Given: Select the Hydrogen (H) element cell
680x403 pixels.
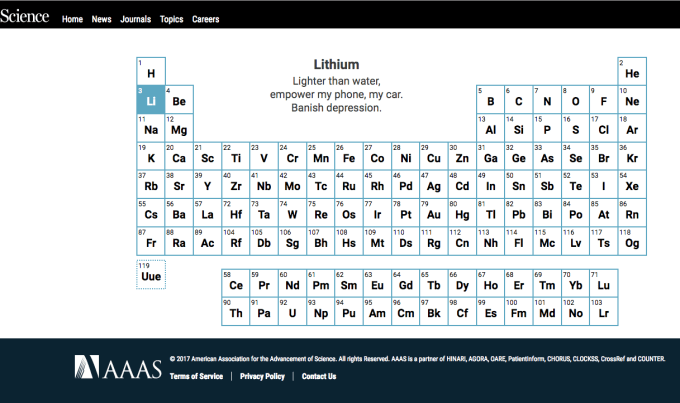Looking at the screenshot, I should 151,71.
